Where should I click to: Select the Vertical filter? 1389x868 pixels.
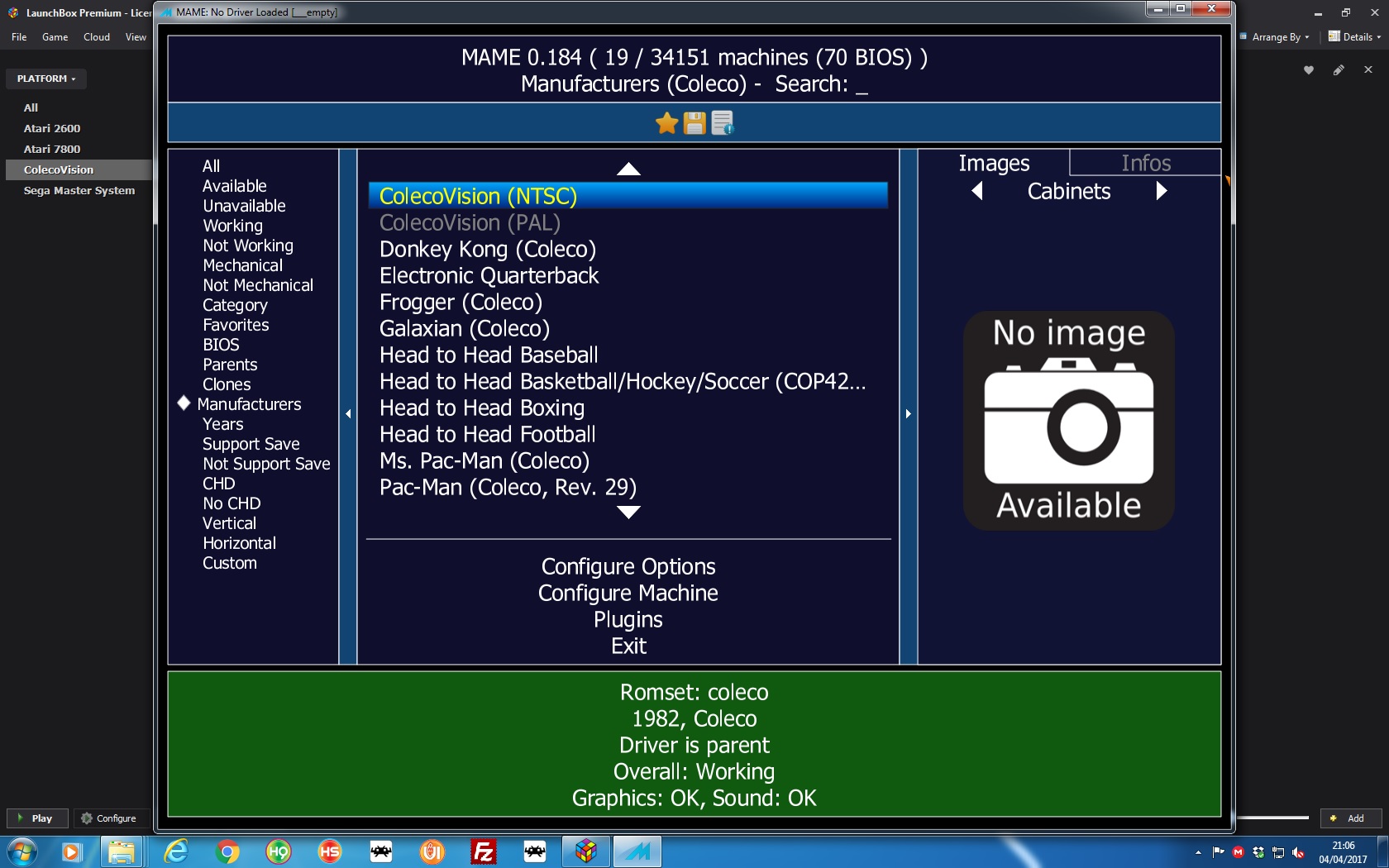click(229, 523)
